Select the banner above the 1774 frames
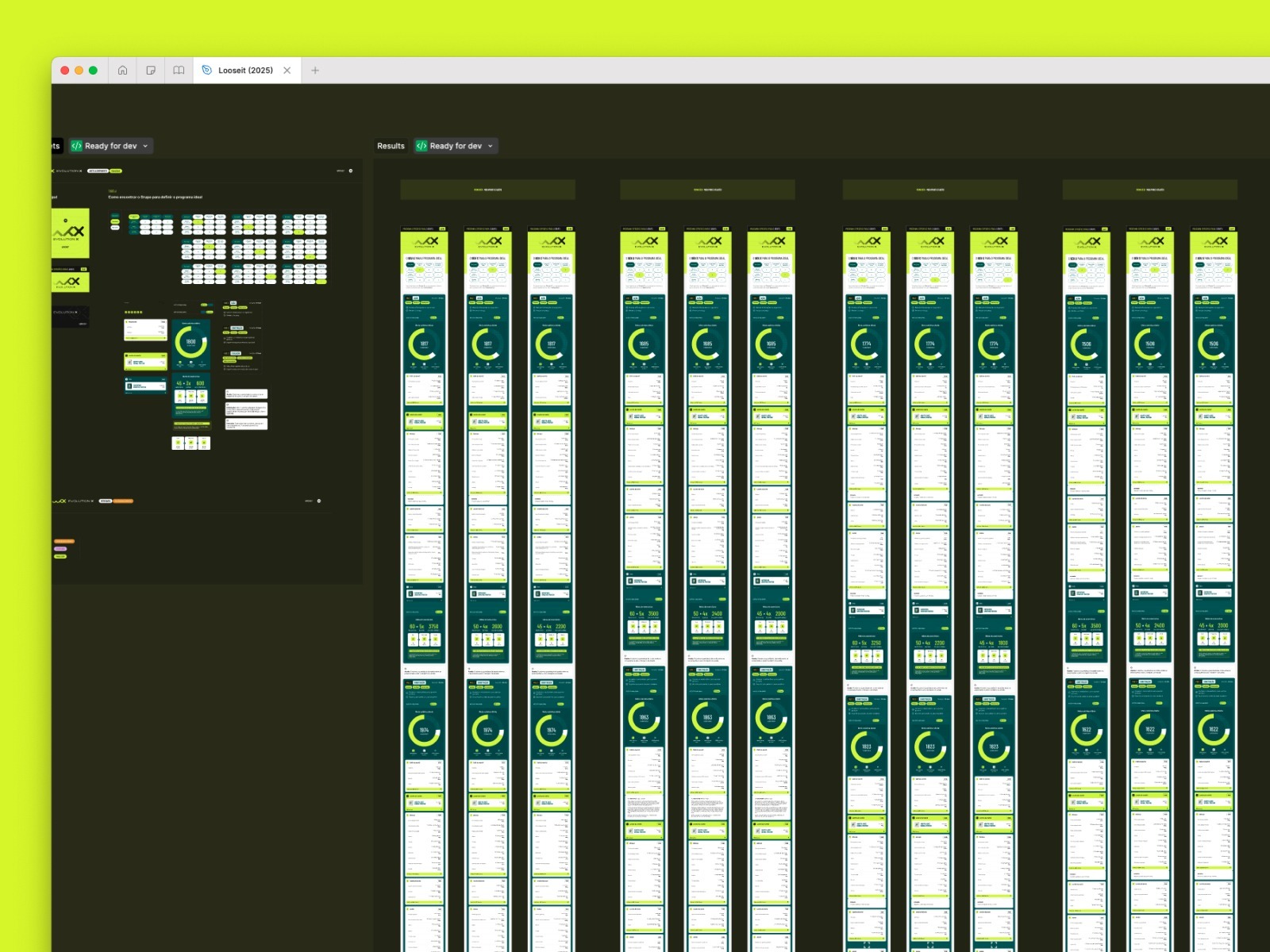 point(929,190)
